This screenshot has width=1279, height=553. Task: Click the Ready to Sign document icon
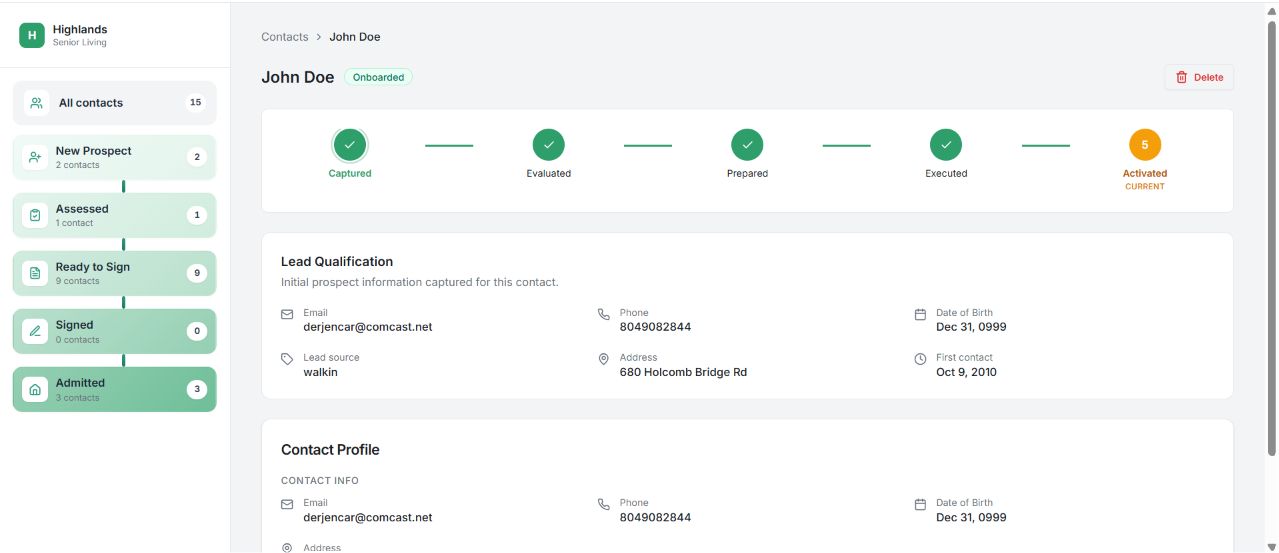coord(35,273)
